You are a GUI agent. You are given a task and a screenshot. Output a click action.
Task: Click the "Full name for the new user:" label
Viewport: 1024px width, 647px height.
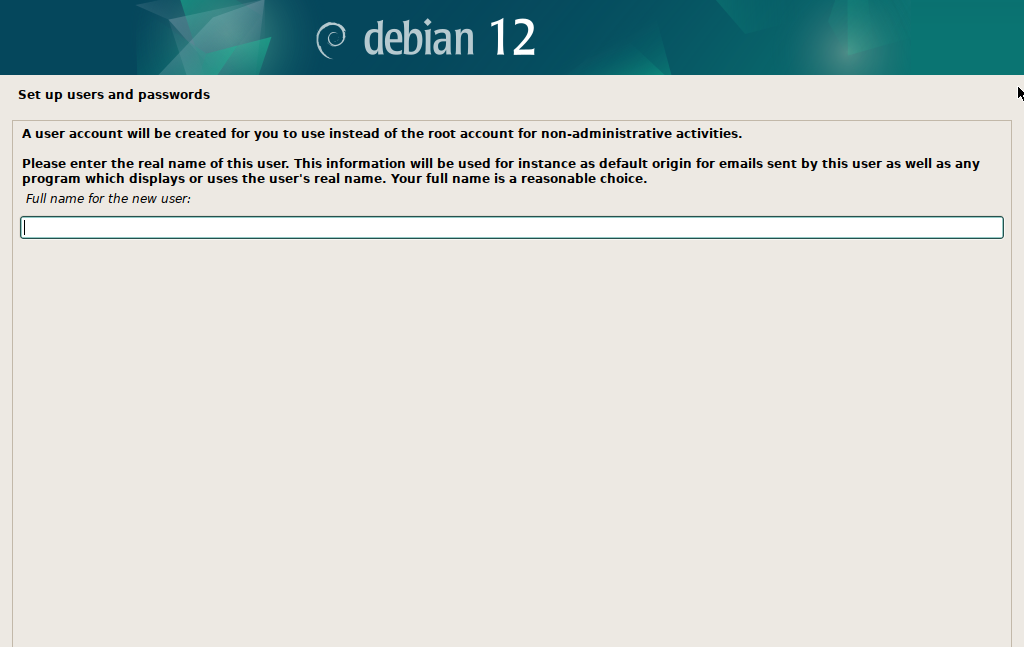tap(108, 198)
